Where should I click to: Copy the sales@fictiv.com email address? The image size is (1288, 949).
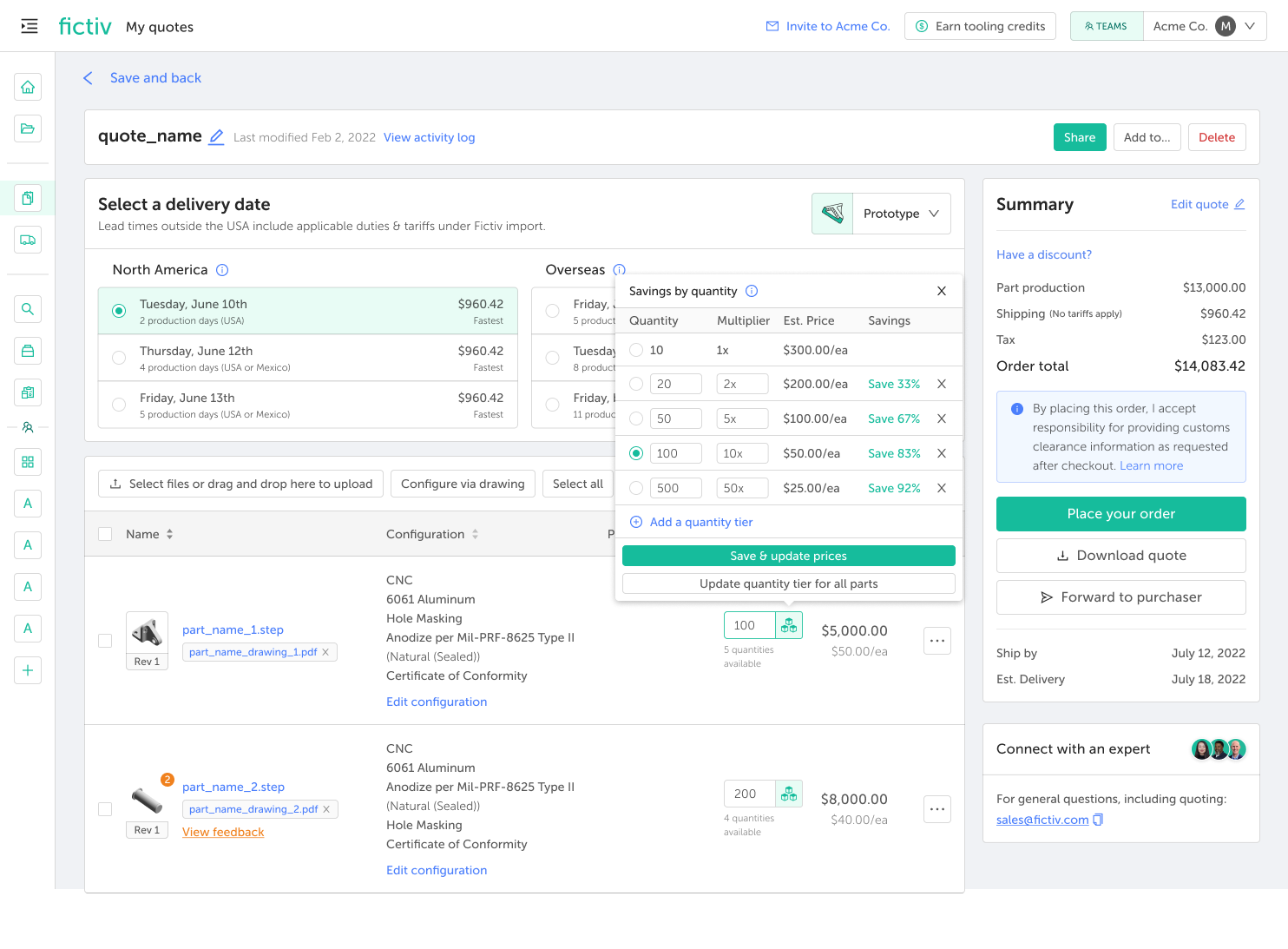(x=1098, y=820)
